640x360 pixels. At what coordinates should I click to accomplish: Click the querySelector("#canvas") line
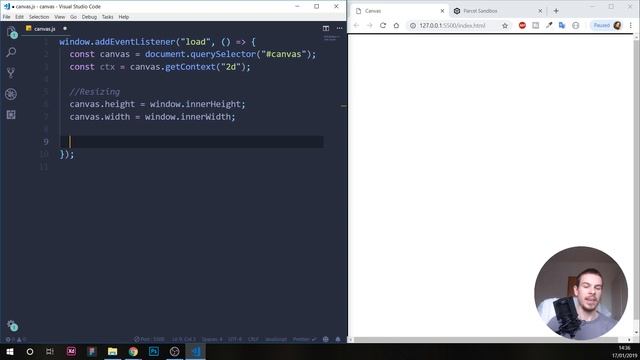(x=193, y=54)
